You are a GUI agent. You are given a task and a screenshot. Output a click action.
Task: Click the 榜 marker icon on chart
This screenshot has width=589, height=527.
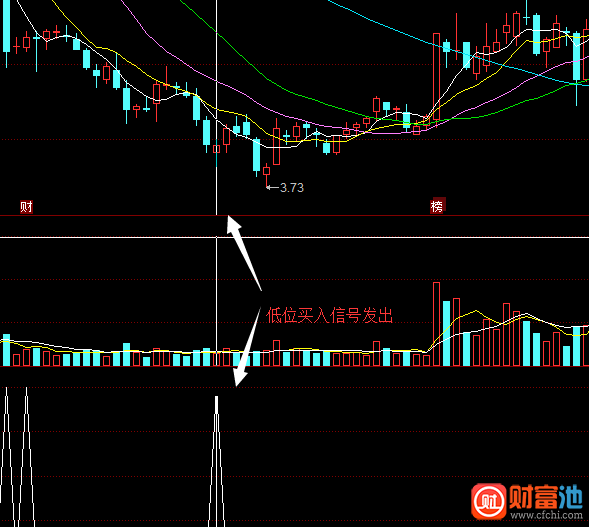(437, 206)
